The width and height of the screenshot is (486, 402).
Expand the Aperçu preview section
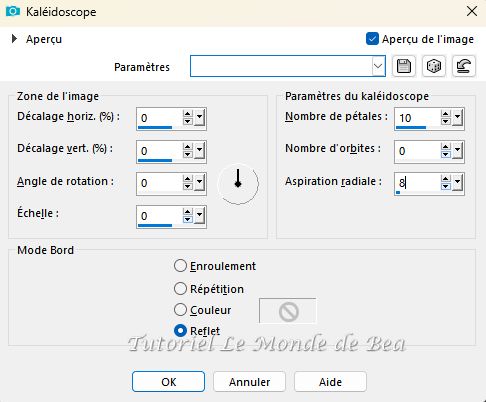14,39
